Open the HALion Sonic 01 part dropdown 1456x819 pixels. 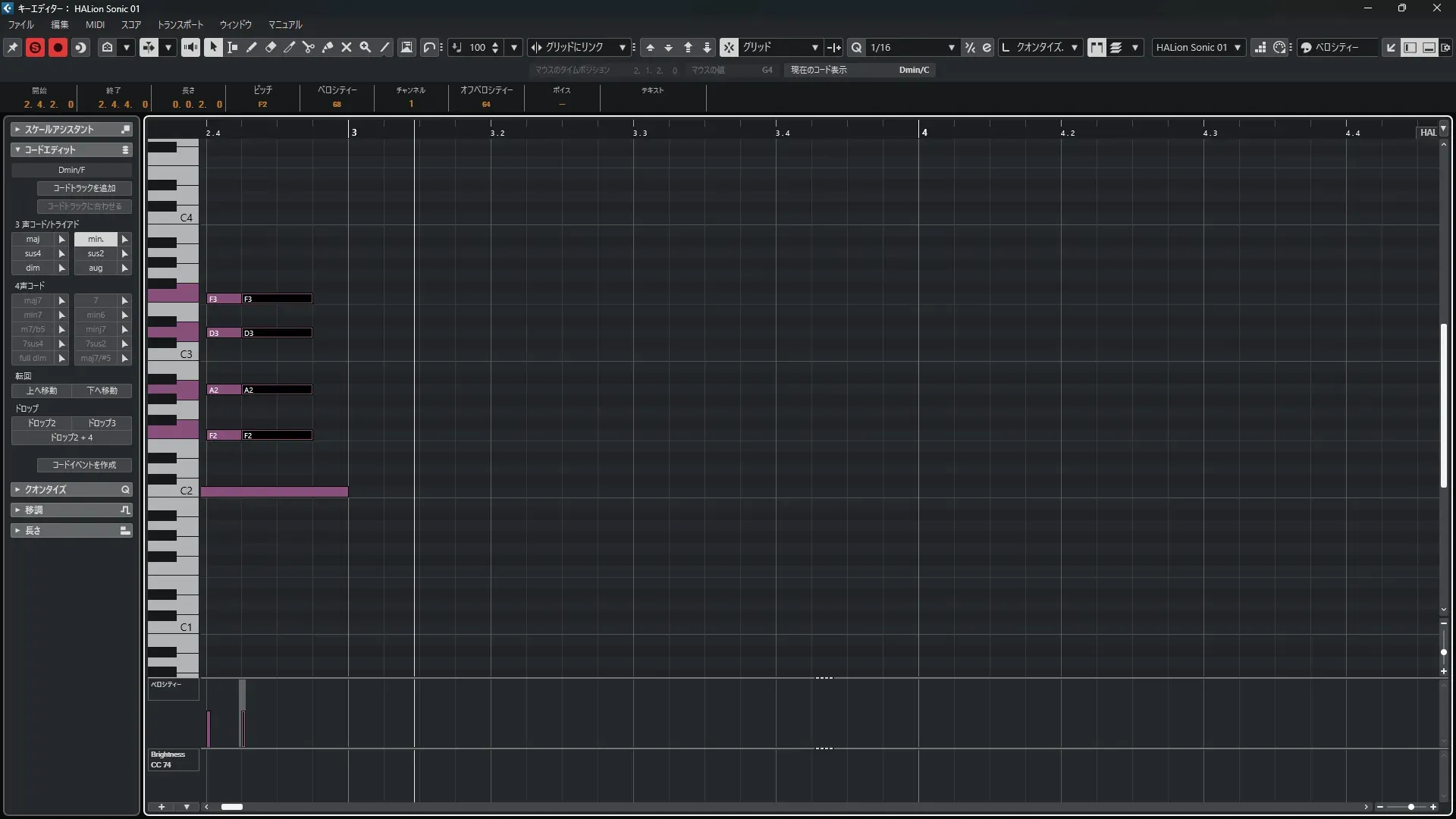pos(1238,47)
